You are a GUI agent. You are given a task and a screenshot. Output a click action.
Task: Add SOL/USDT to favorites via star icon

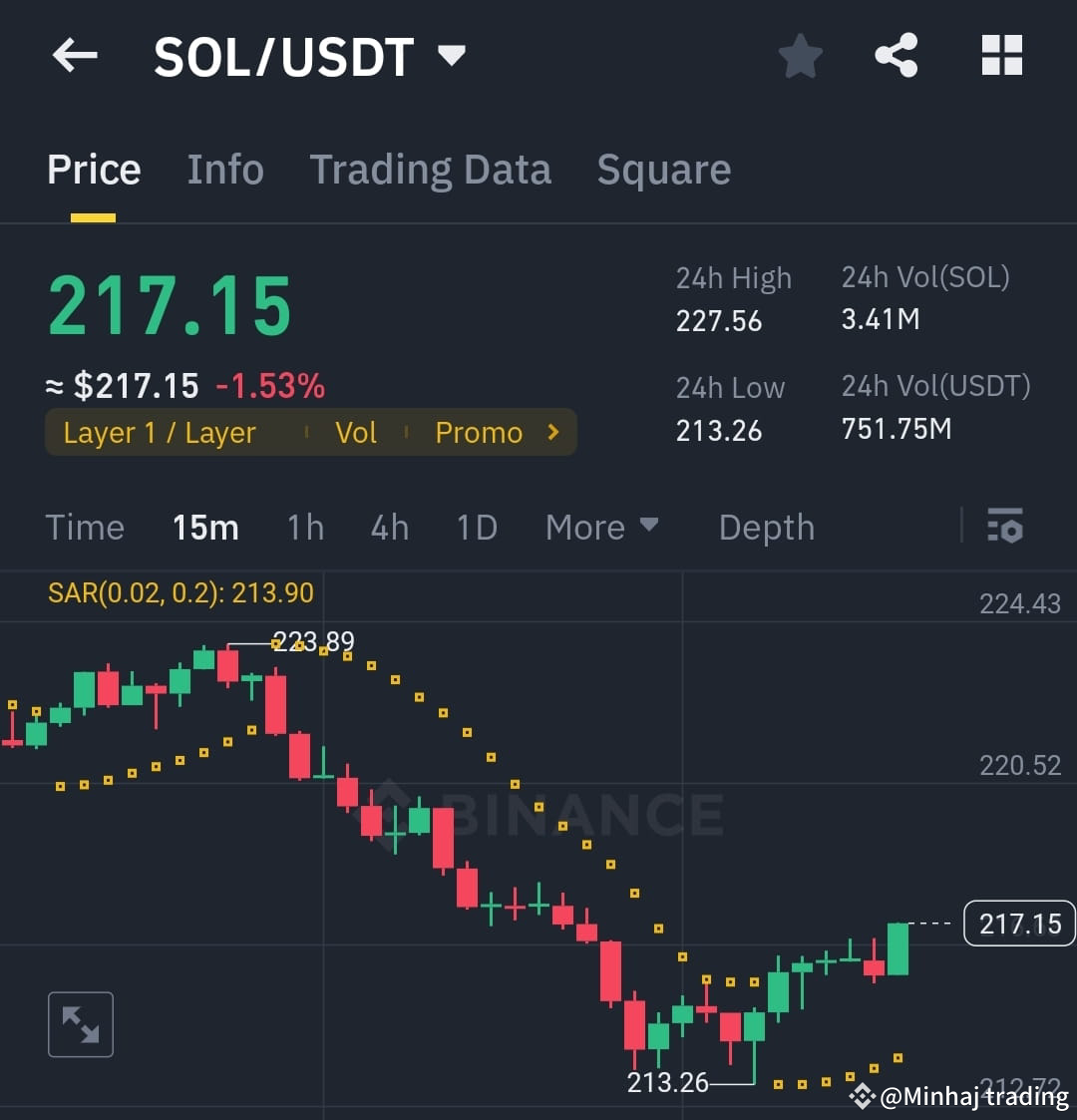[800, 56]
